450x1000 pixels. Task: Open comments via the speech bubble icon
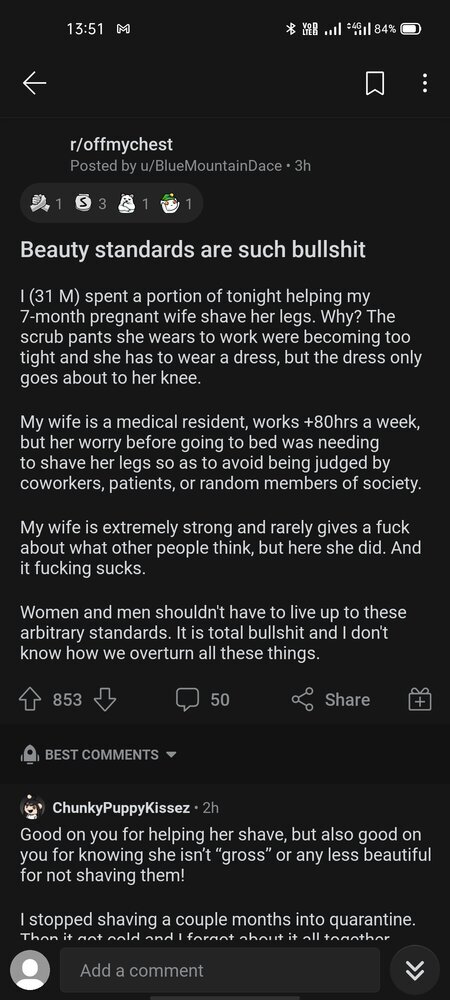pyautogui.click(x=187, y=700)
